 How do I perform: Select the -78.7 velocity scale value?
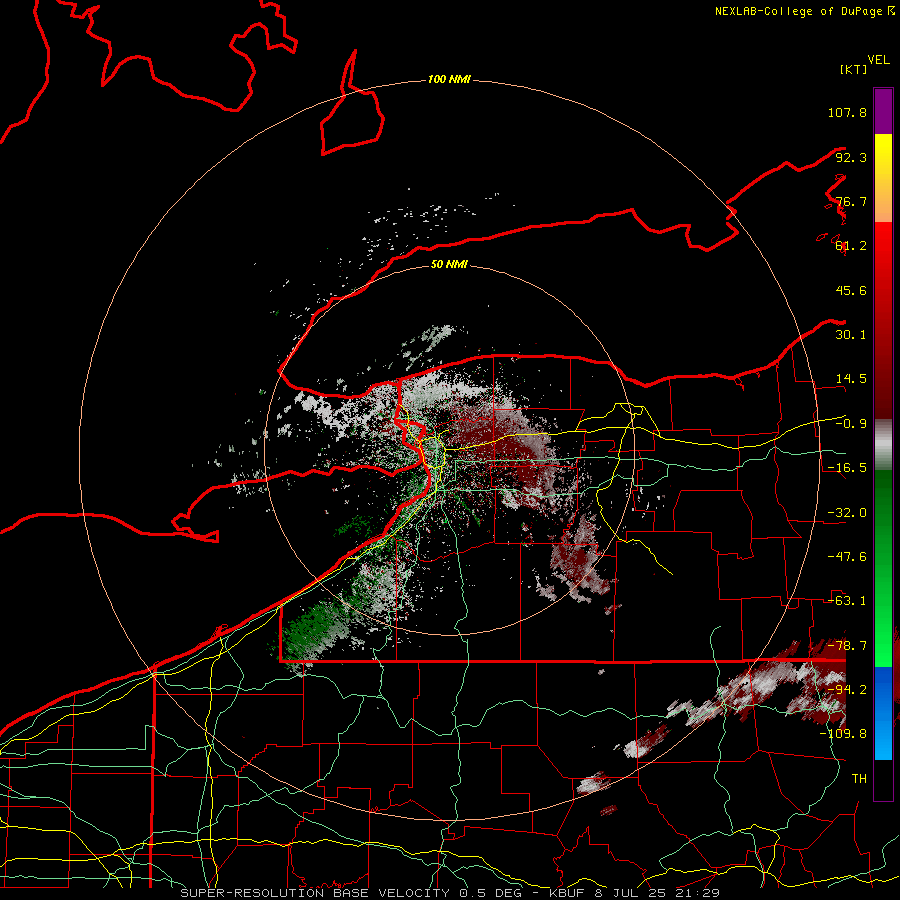[x=847, y=646]
